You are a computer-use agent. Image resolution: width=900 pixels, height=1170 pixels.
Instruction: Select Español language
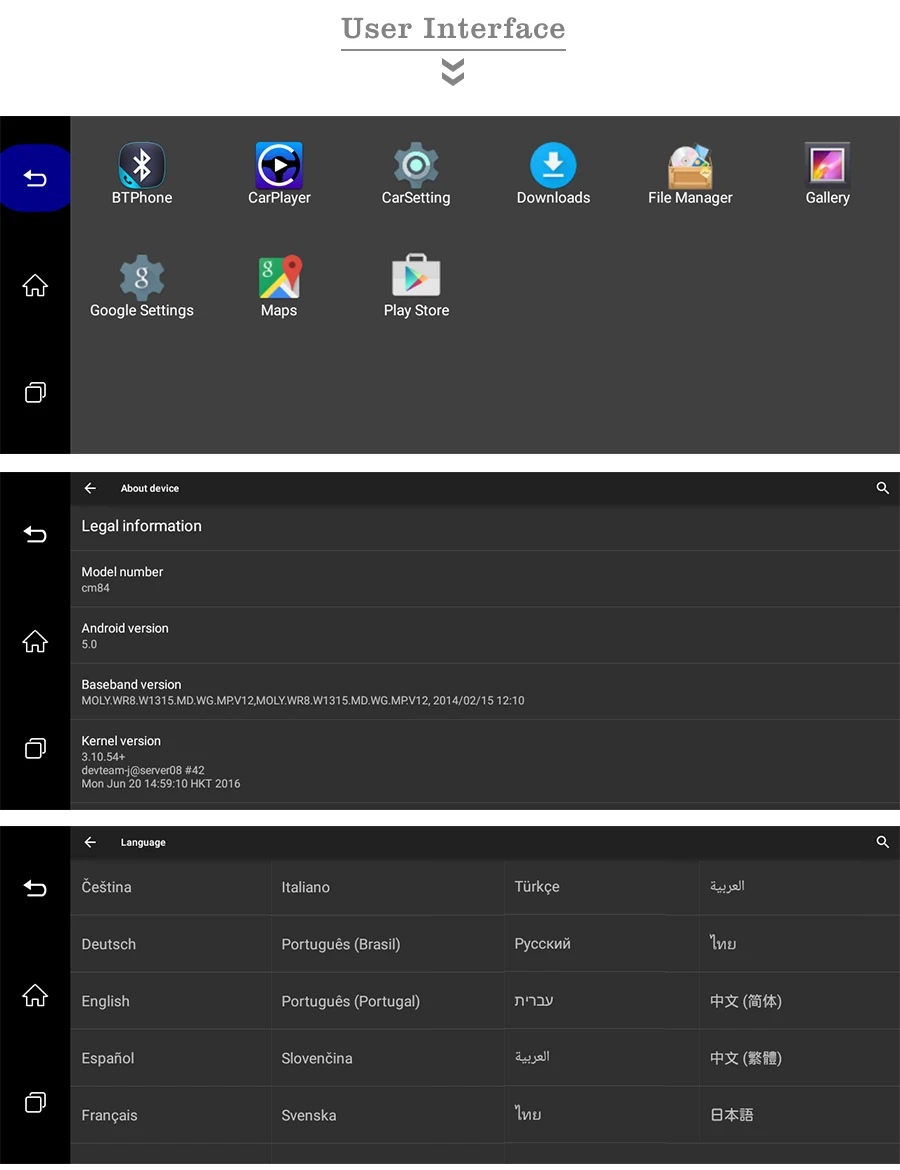click(x=171, y=1058)
